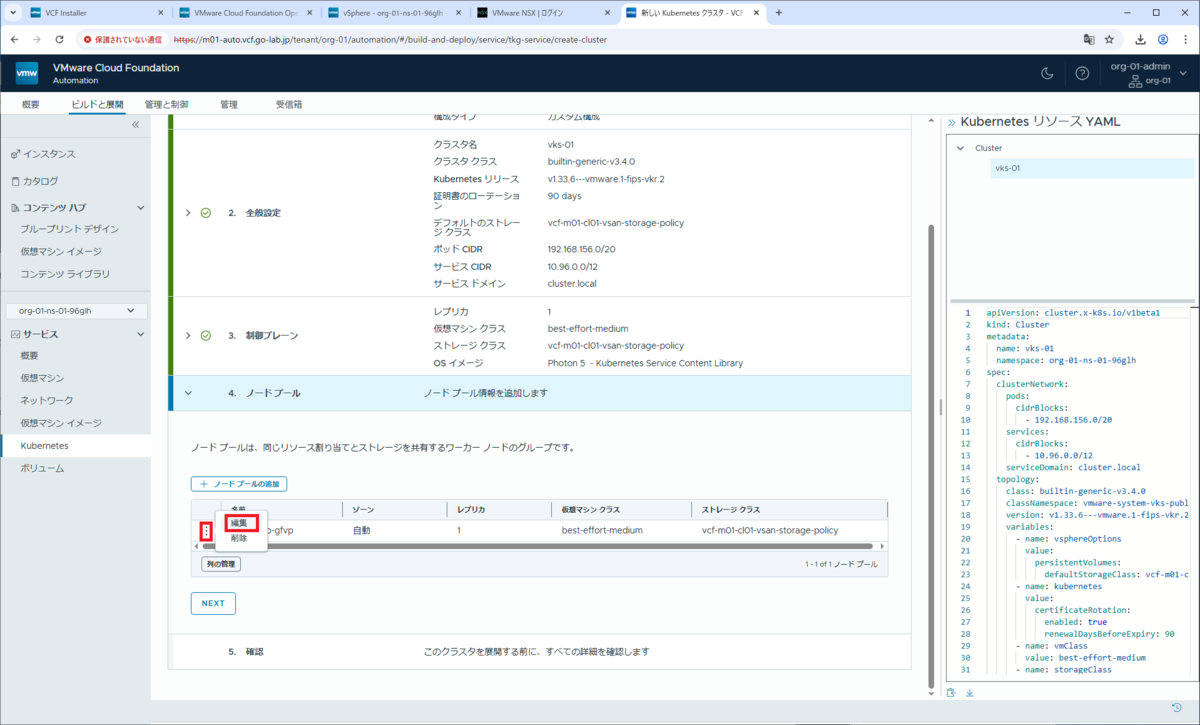This screenshot has width=1200, height=725.
Task: Click the vmw logo
Action: point(27,73)
